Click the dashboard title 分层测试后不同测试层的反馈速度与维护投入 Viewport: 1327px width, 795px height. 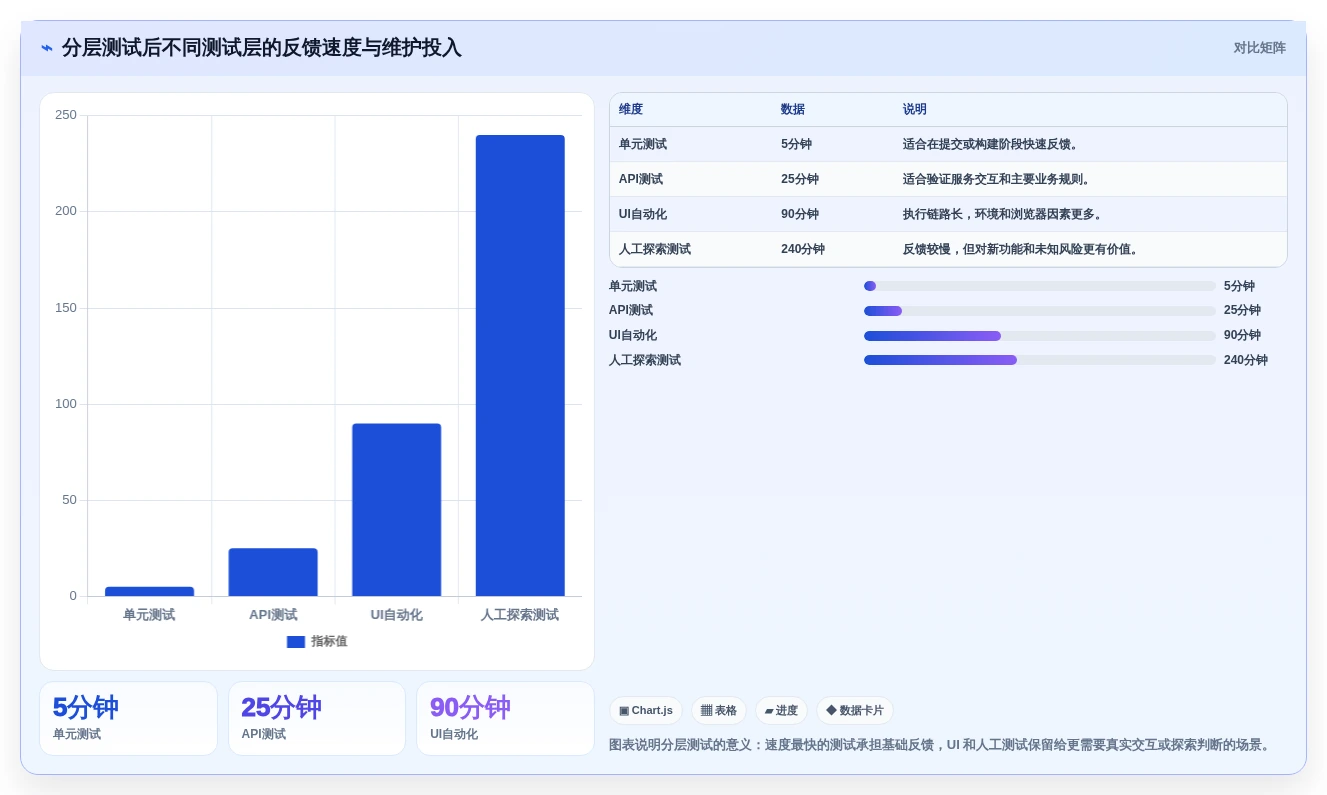point(262,48)
